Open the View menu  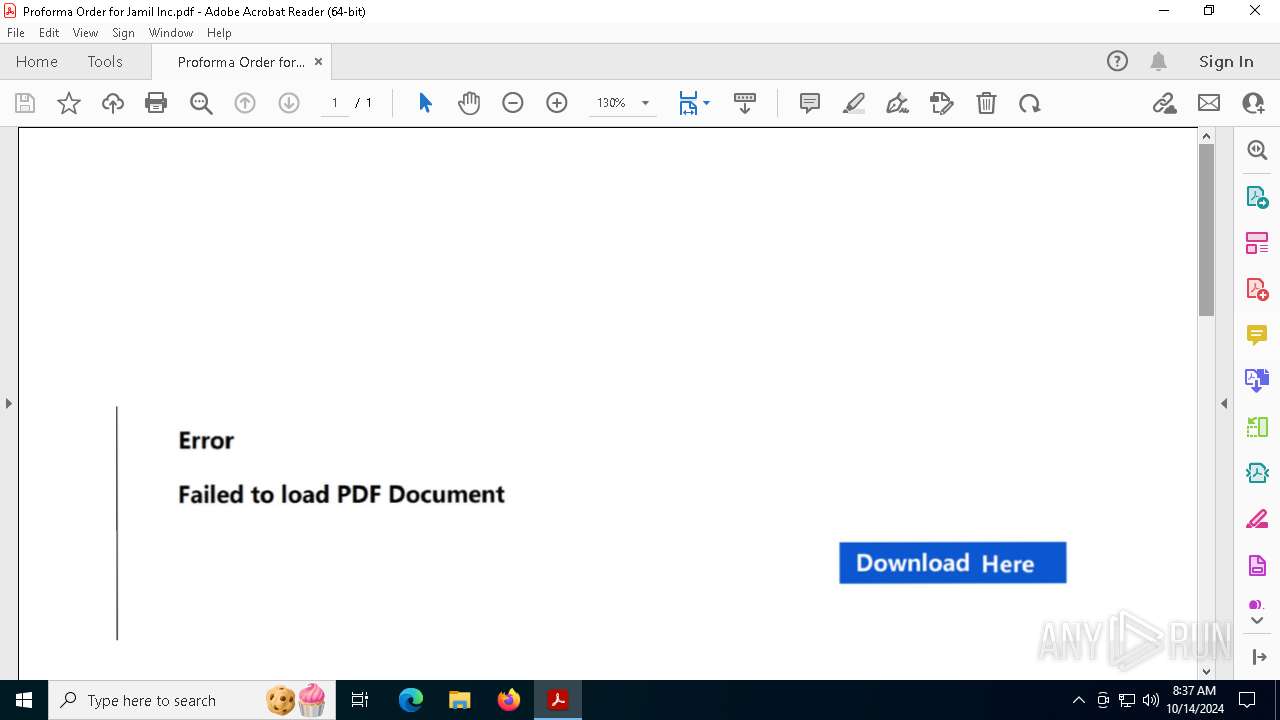click(x=85, y=33)
